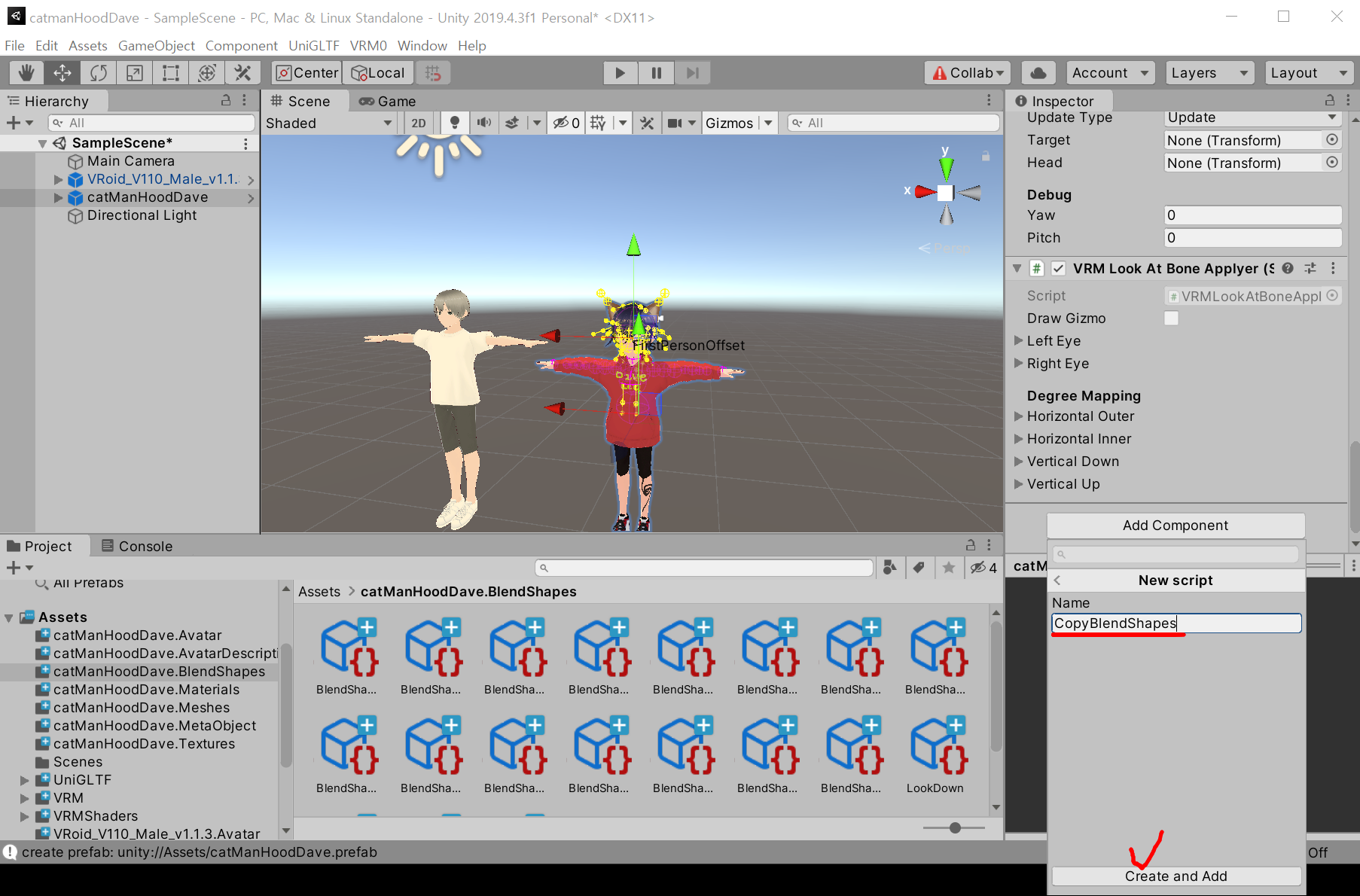Select the Rotate tool
Image resolution: width=1360 pixels, height=896 pixels.
coord(99,73)
